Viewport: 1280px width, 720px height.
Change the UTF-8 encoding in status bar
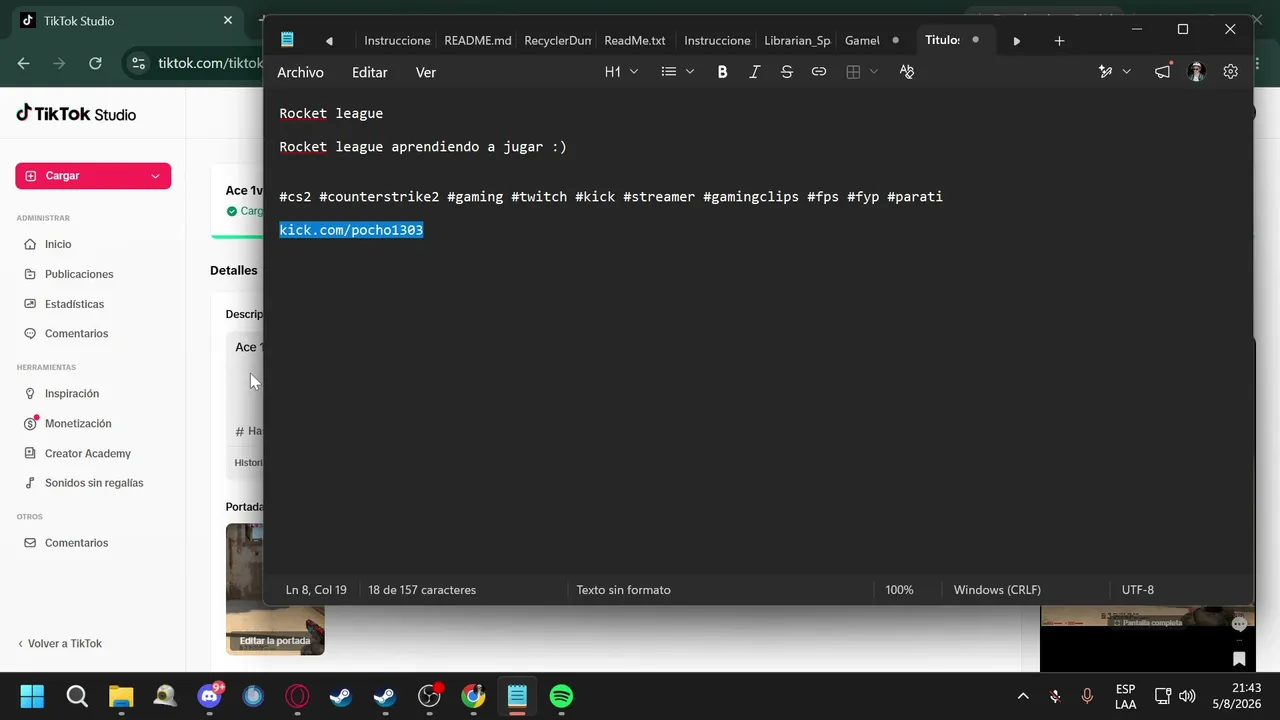click(1137, 590)
